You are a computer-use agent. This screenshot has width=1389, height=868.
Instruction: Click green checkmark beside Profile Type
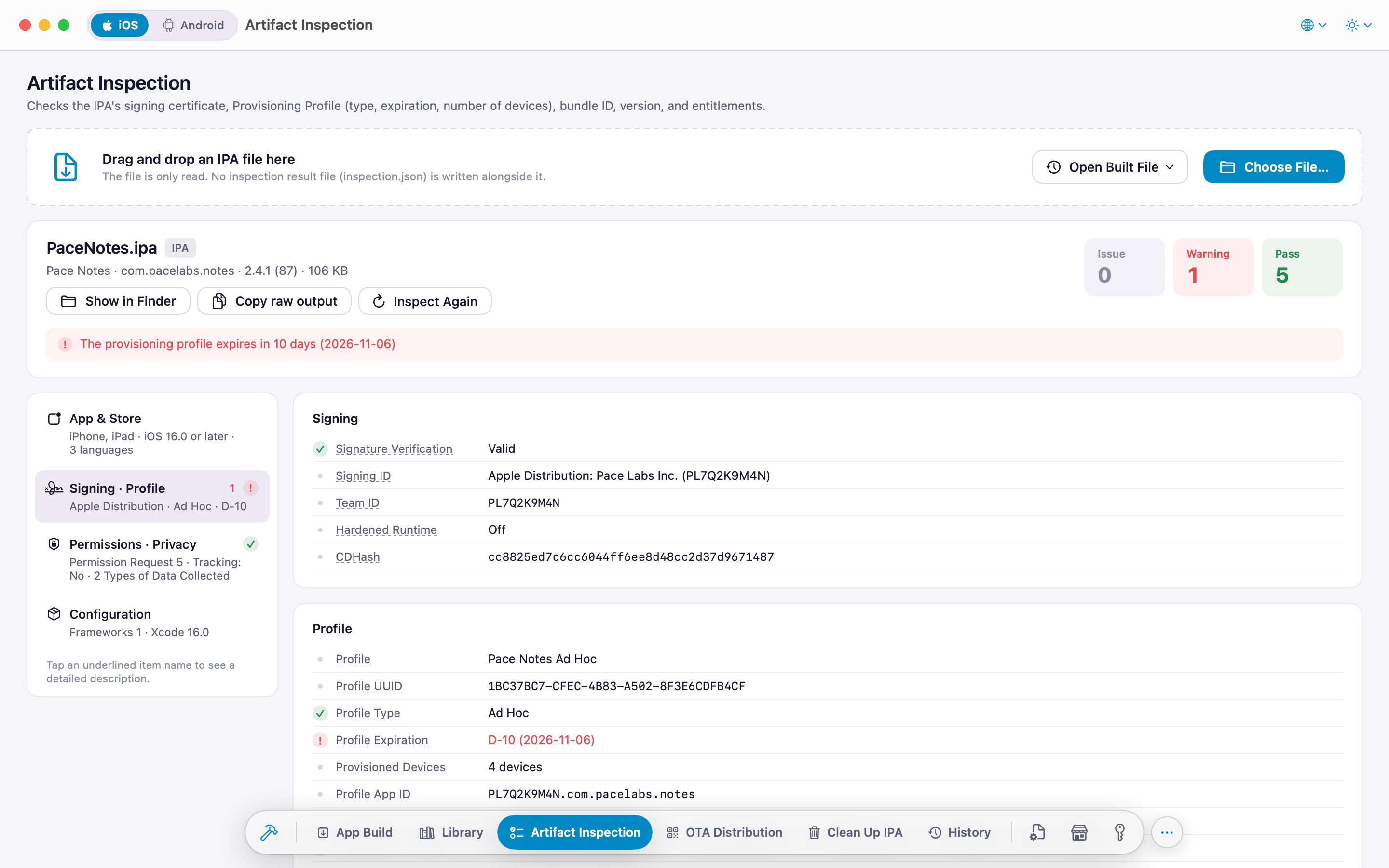pyautogui.click(x=320, y=713)
